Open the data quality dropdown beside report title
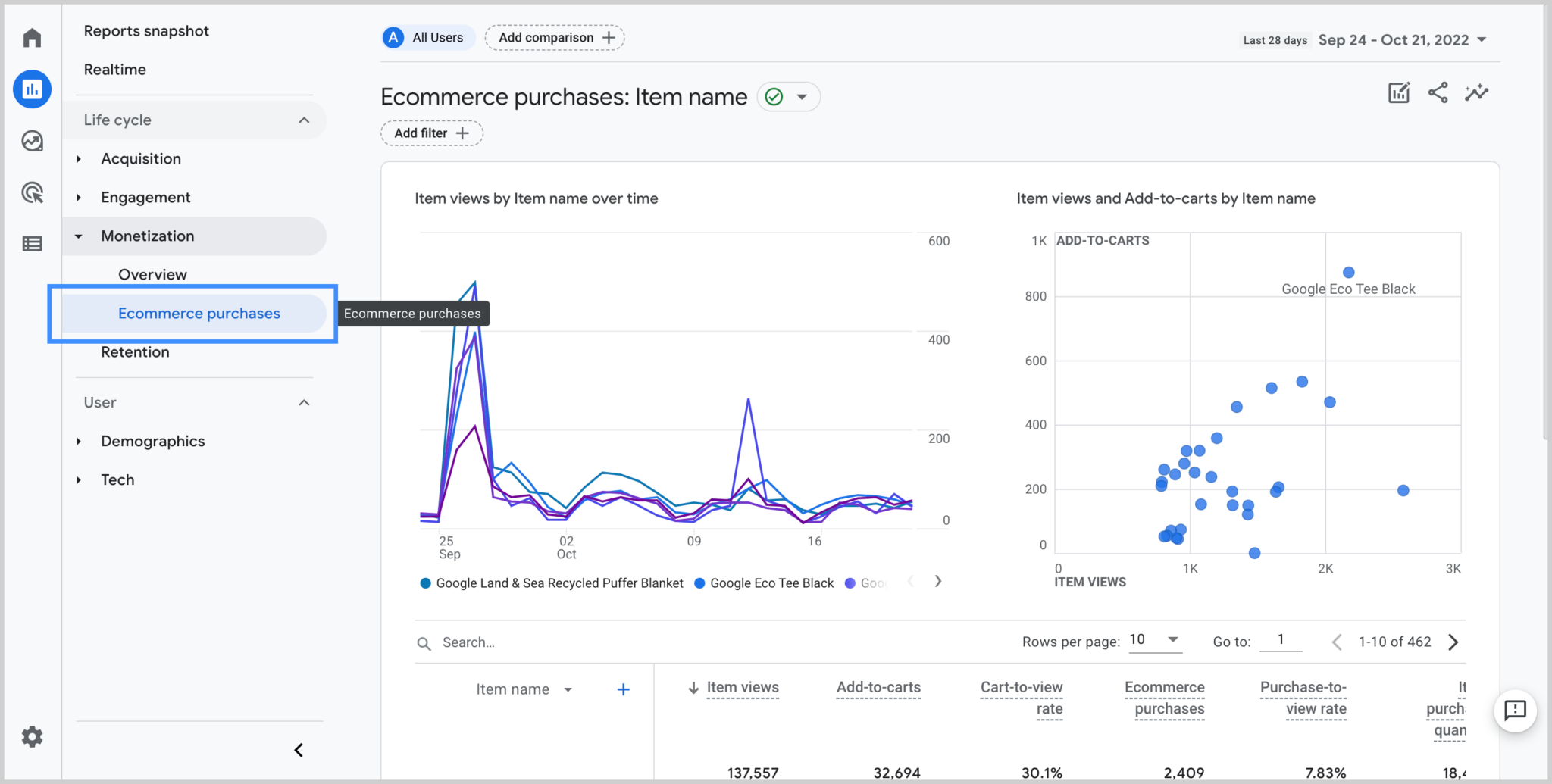This screenshot has height=784, width=1552. 788,96
